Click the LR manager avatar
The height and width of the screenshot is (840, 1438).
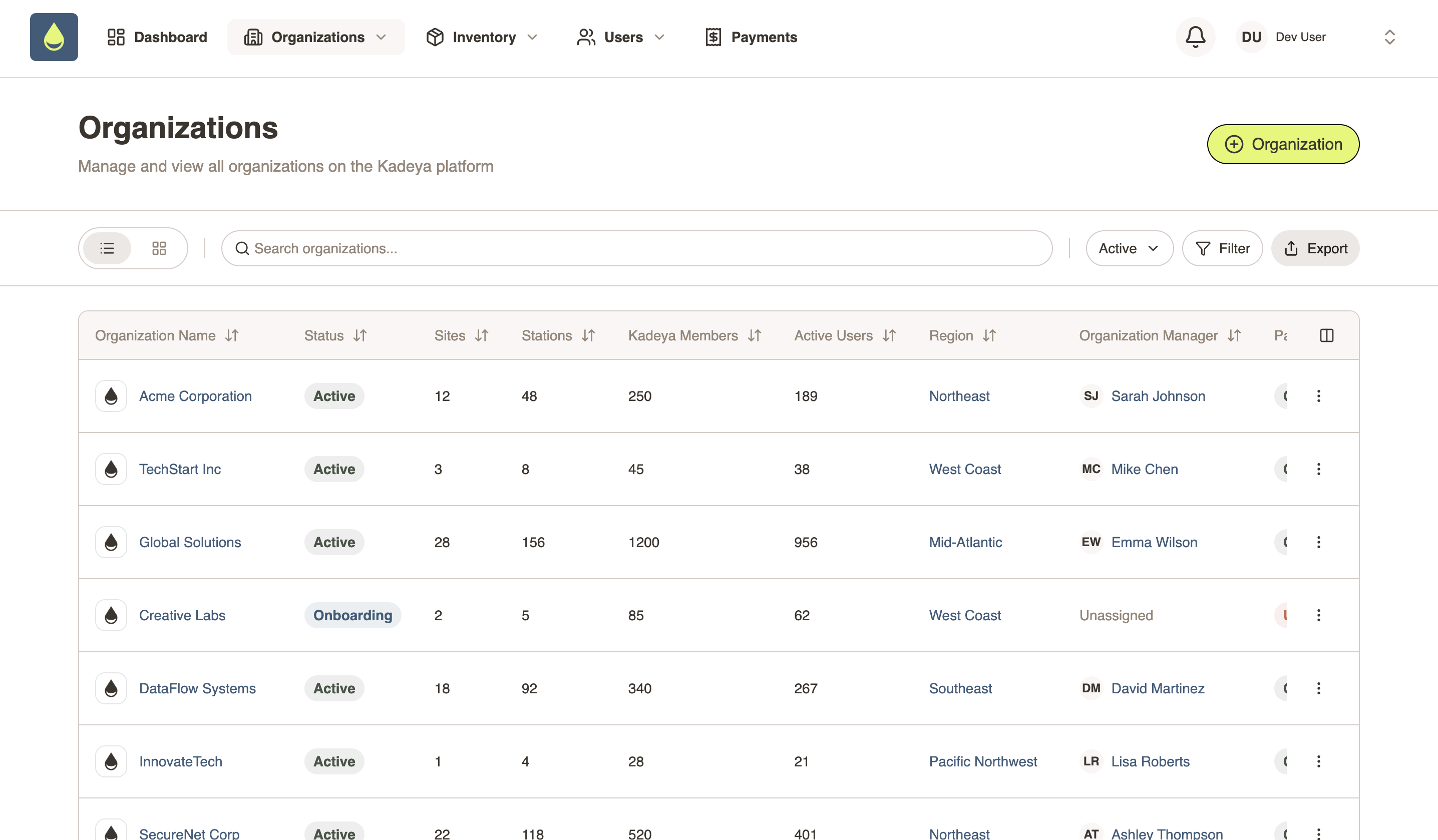click(1091, 761)
